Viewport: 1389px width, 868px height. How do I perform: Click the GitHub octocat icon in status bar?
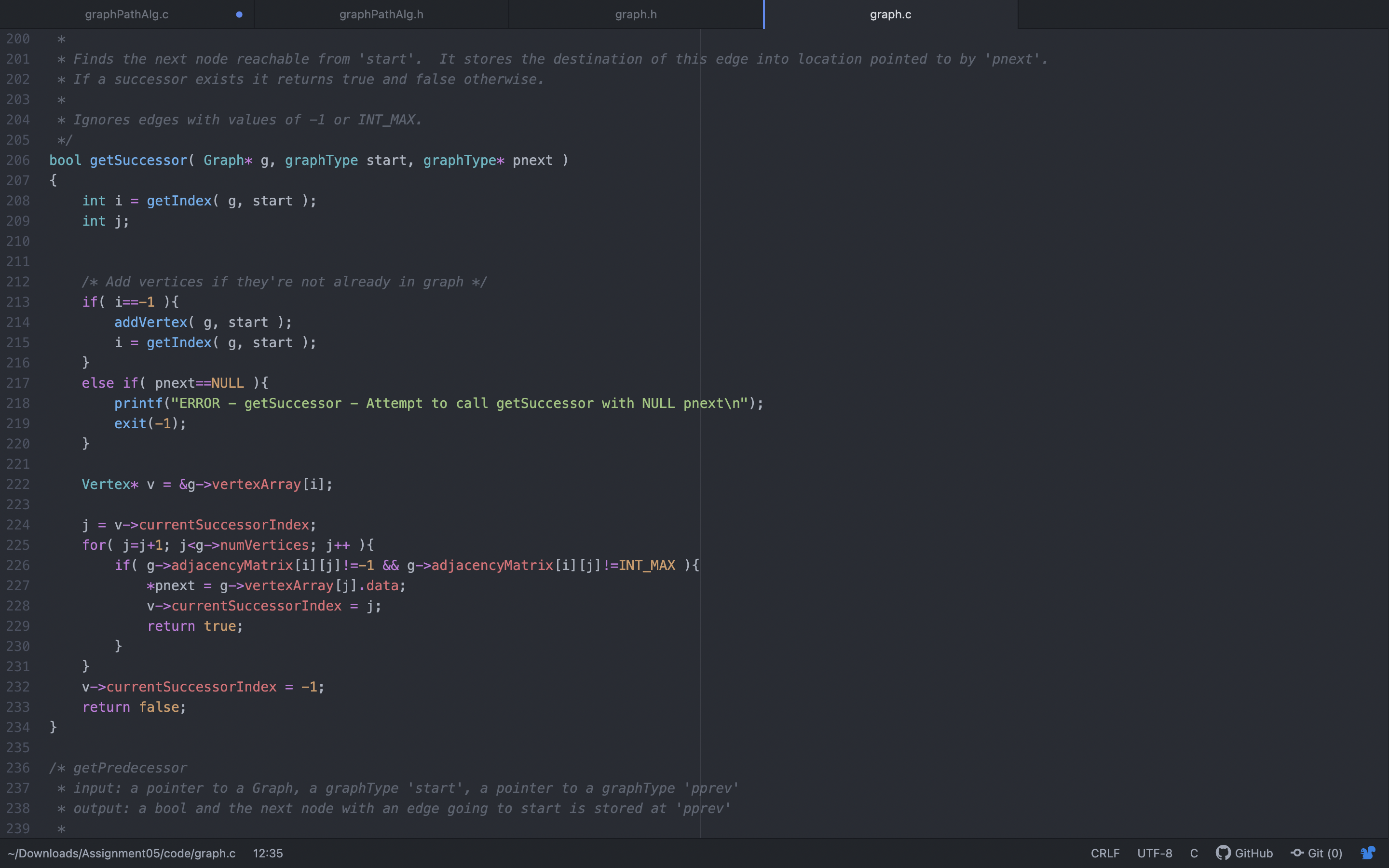tap(1223, 853)
